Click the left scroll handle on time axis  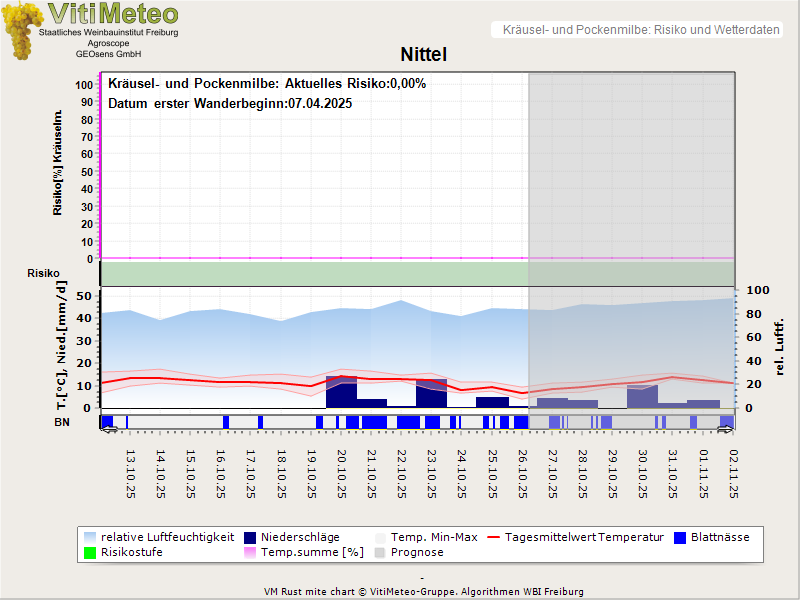[109, 428]
